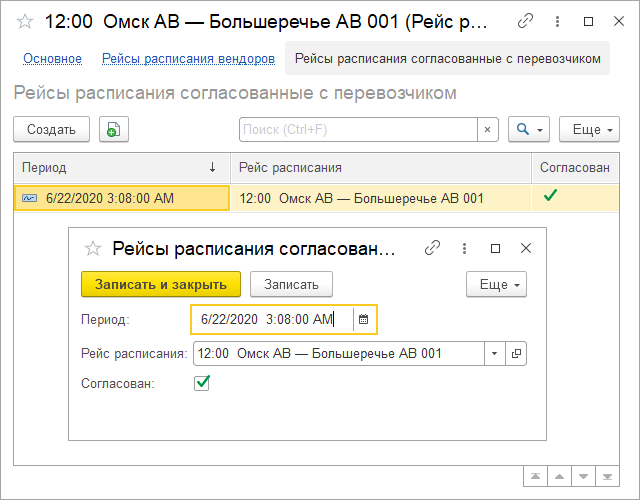Image resolution: width=640 pixels, height=500 pixels.
Task: Click the Создать button
Action: [x=51, y=130]
